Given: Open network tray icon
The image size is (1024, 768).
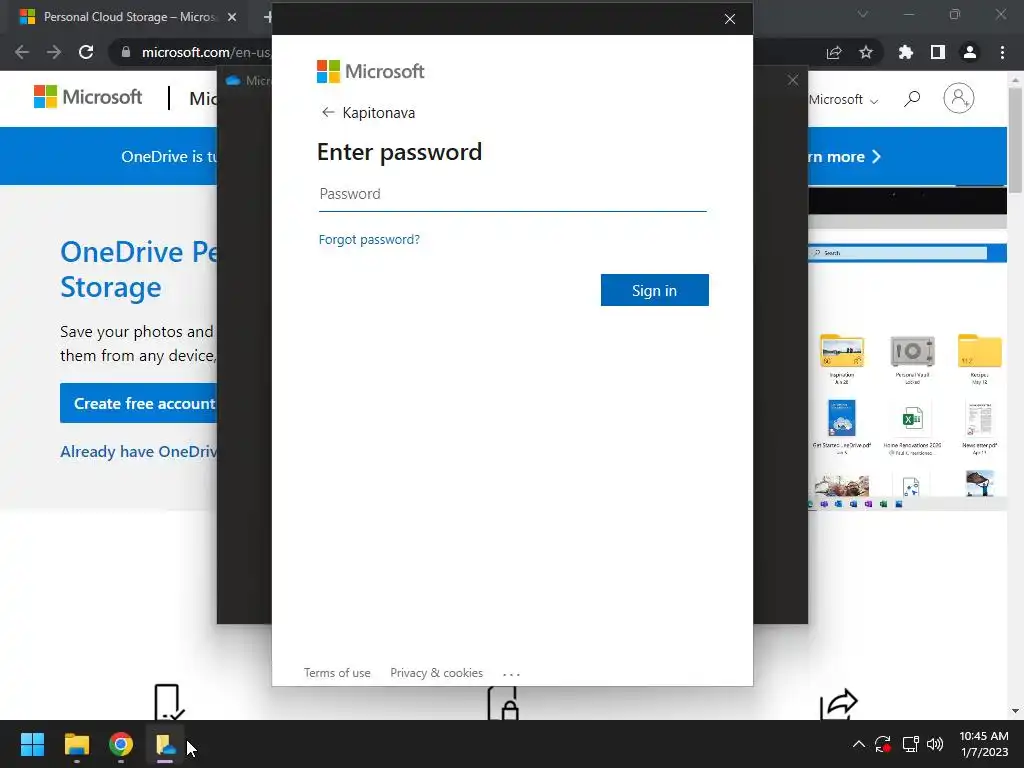Looking at the screenshot, I should 910,744.
